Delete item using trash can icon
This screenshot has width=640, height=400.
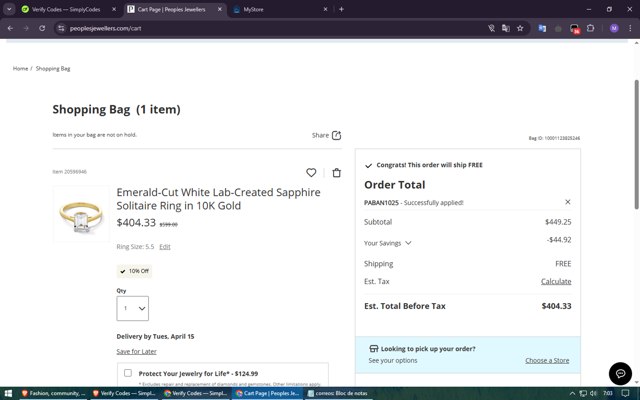(x=336, y=173)
